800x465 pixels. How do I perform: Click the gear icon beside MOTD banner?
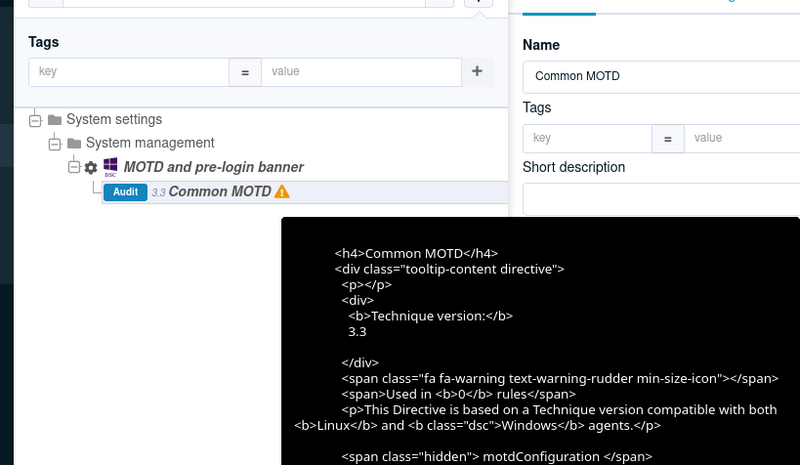[91, 167]
